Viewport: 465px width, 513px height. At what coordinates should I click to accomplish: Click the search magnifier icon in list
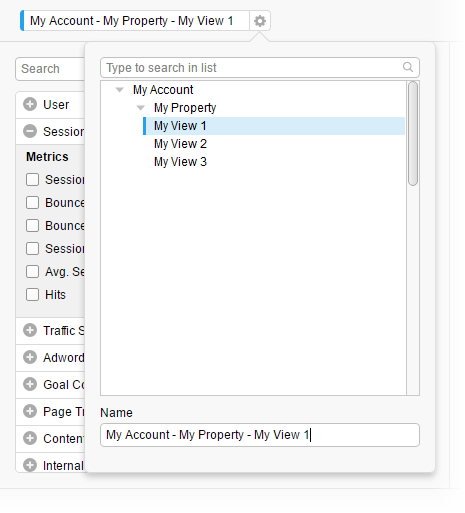[408, 67]
